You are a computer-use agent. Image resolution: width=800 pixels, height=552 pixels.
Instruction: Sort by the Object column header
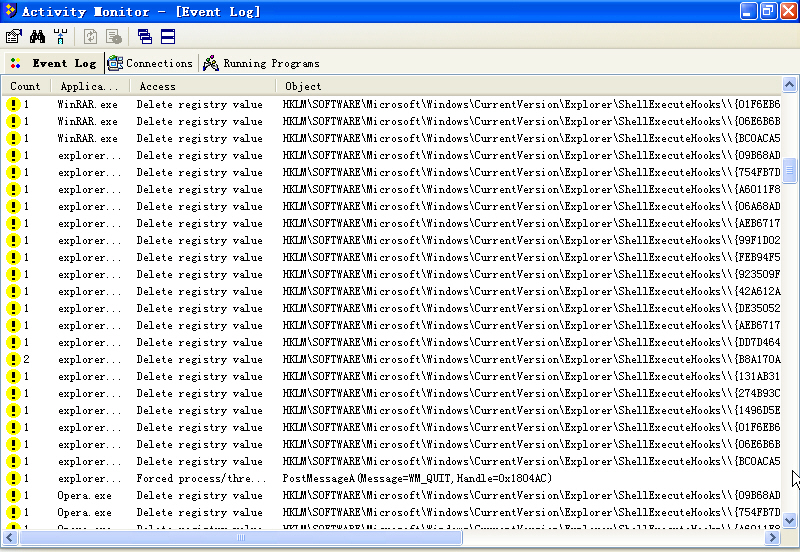528,86
